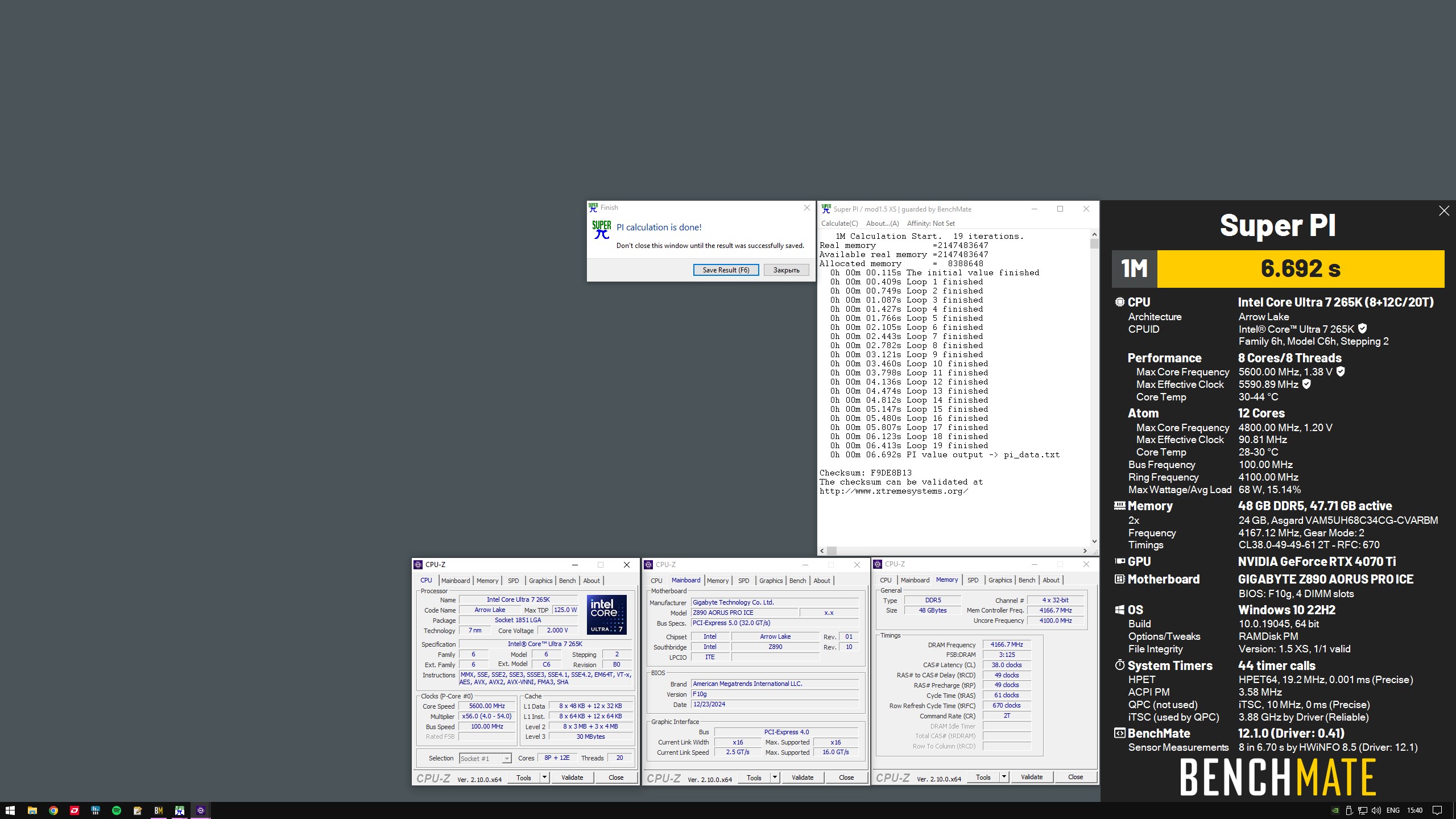Click scroll-right arrow in Super PI log

pos(1085,551)
